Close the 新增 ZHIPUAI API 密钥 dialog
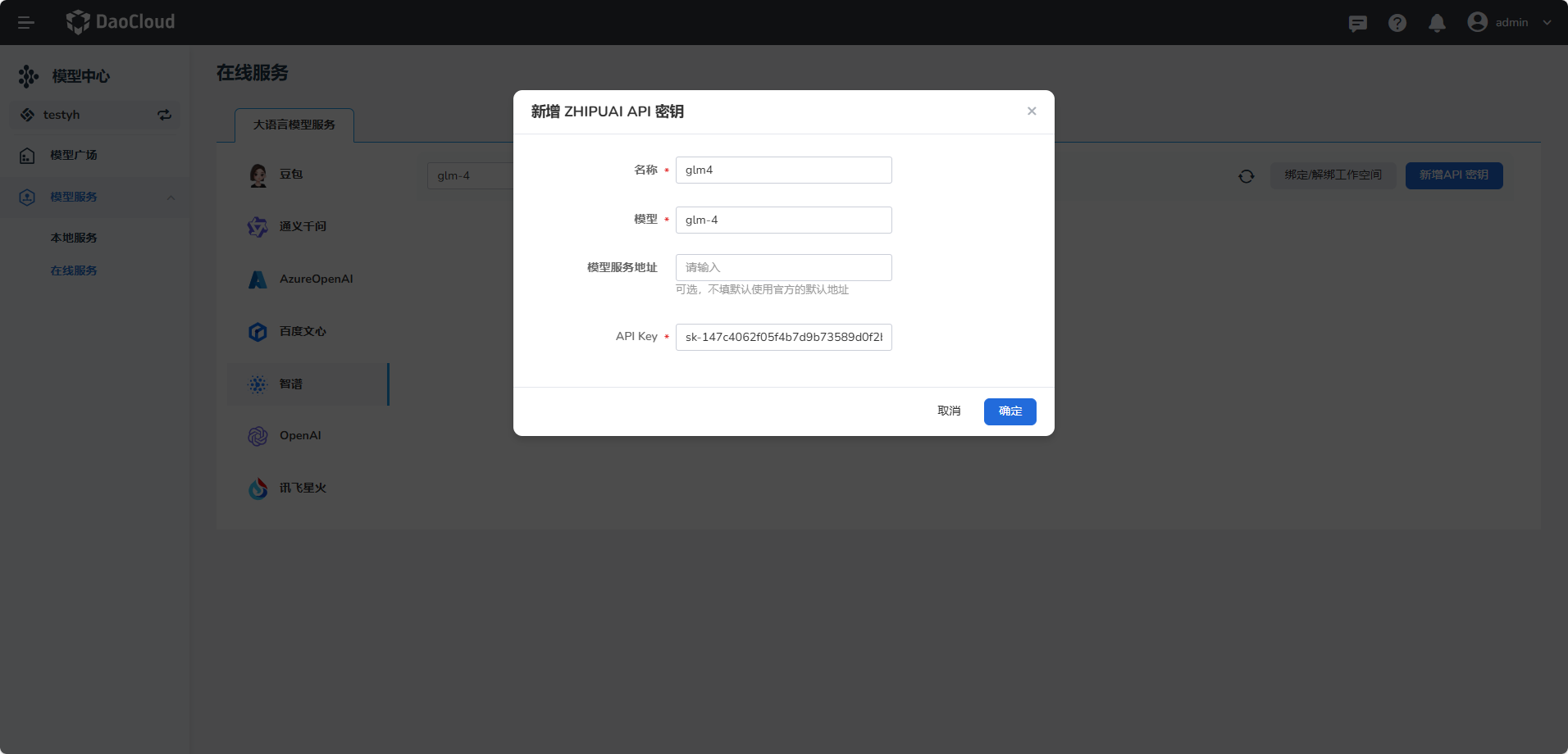1568x754 pixels. 1032,111
